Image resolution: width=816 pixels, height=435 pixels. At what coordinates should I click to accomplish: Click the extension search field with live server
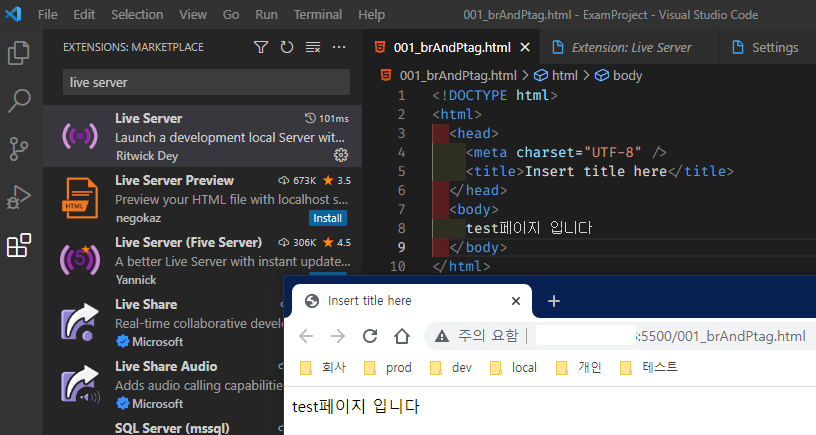206,82
